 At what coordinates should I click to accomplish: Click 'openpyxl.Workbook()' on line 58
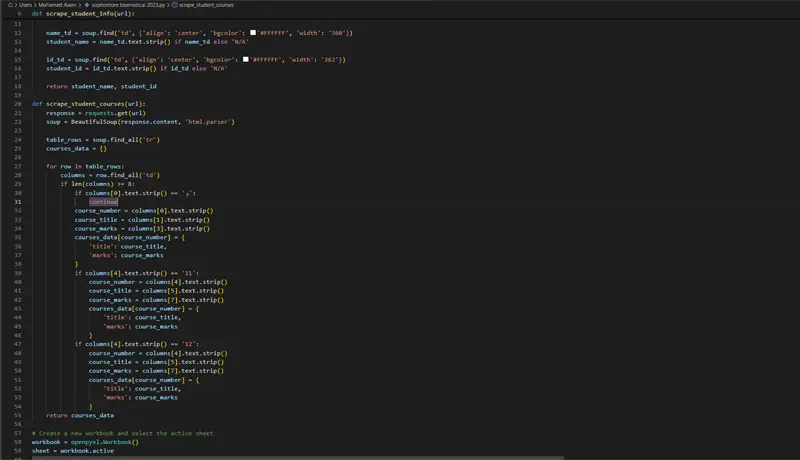105,442
